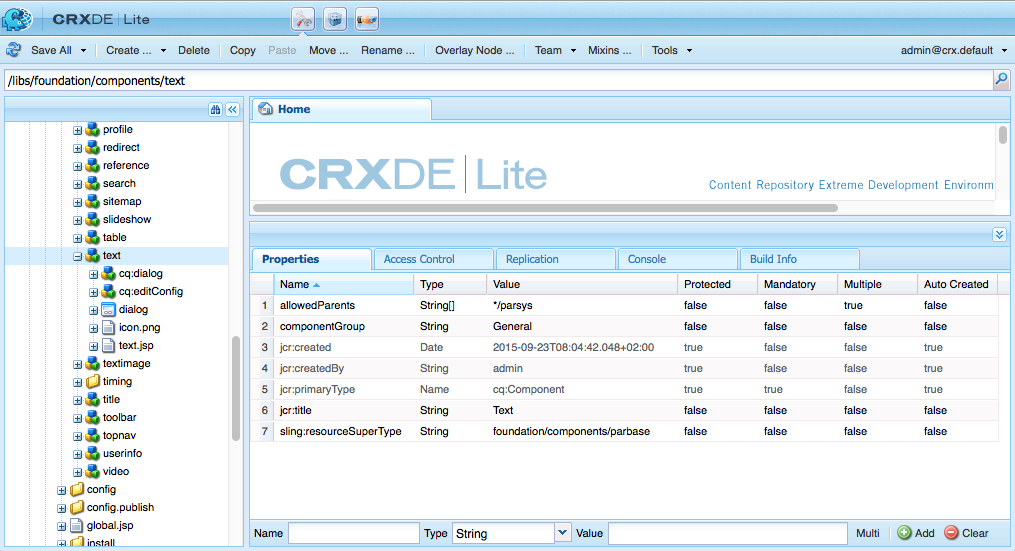Click the binoculars icon above node tree

click(216, 109)
